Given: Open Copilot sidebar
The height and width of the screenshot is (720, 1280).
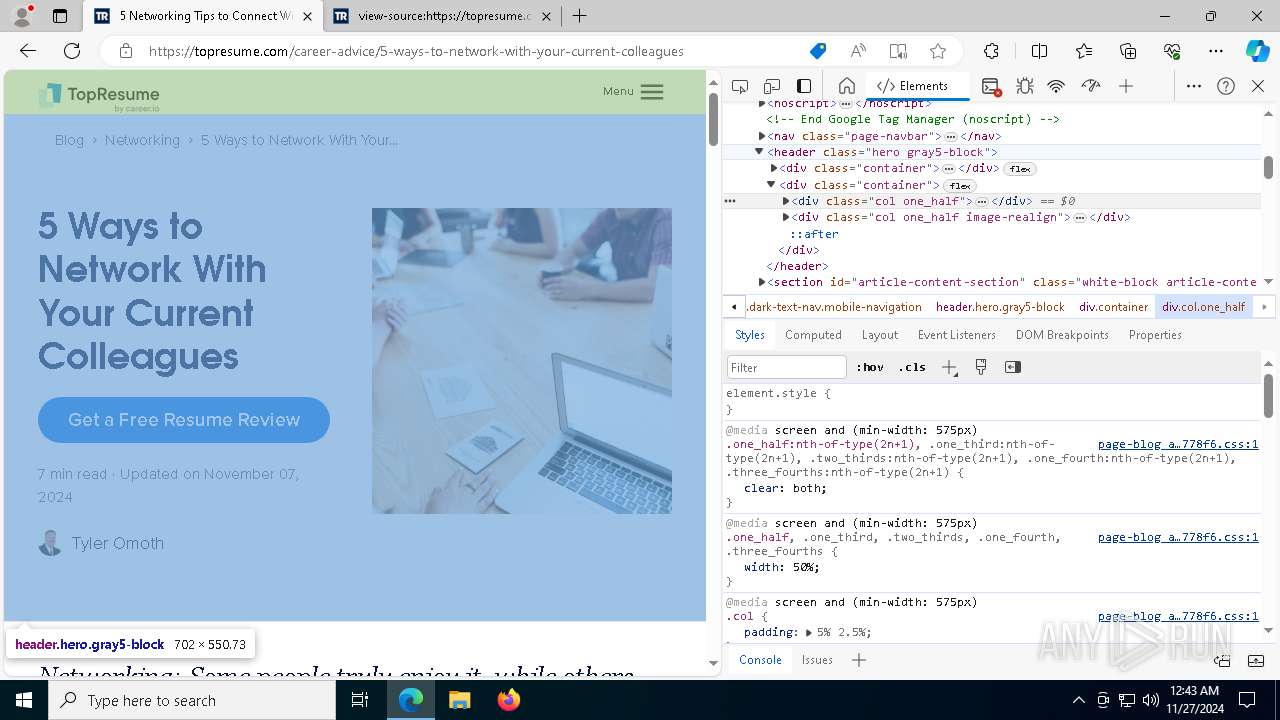Looking at the screenshot, I should [x=1257, y=51].
